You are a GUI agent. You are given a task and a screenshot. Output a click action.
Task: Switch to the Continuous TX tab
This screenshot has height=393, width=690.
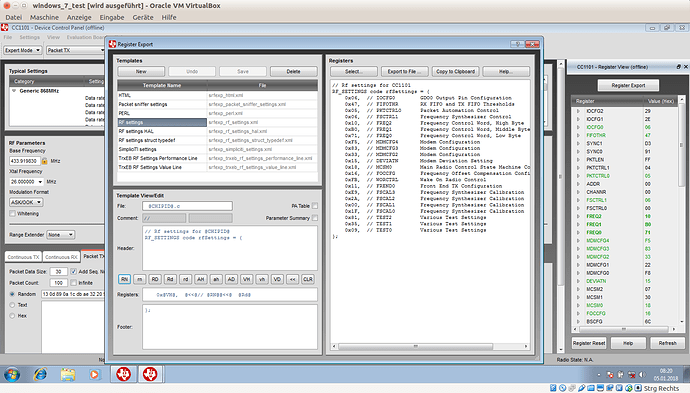[x=23, y=257]
